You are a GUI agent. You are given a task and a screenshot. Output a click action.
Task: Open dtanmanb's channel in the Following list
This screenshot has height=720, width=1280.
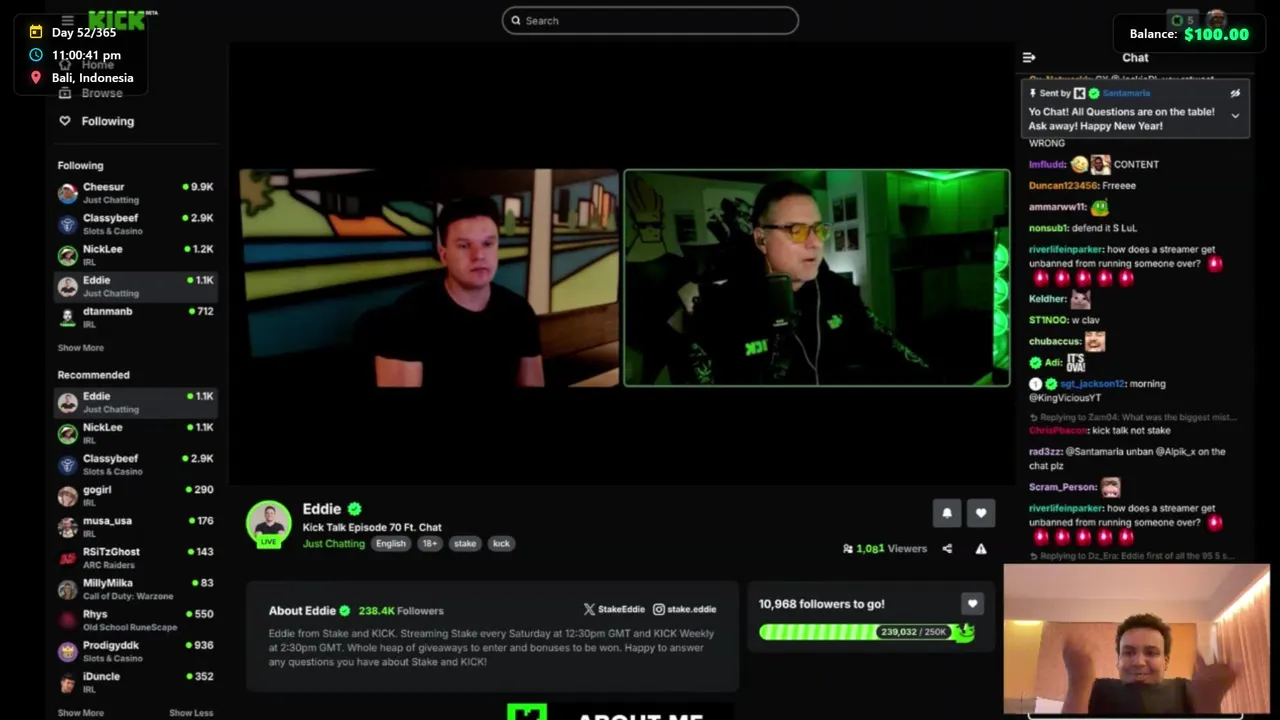[135, 317]
